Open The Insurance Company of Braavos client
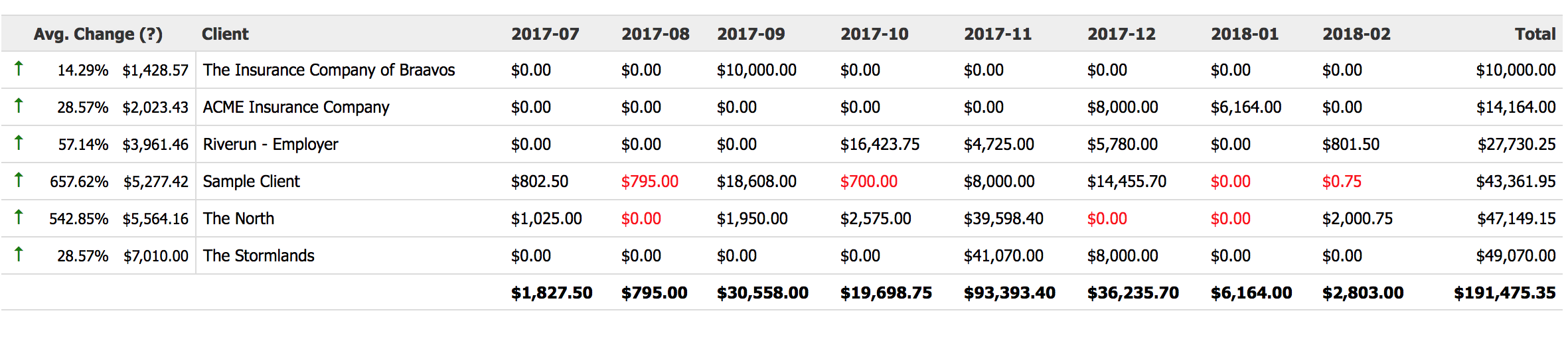Screen dimensions: 1568x337 329,70
